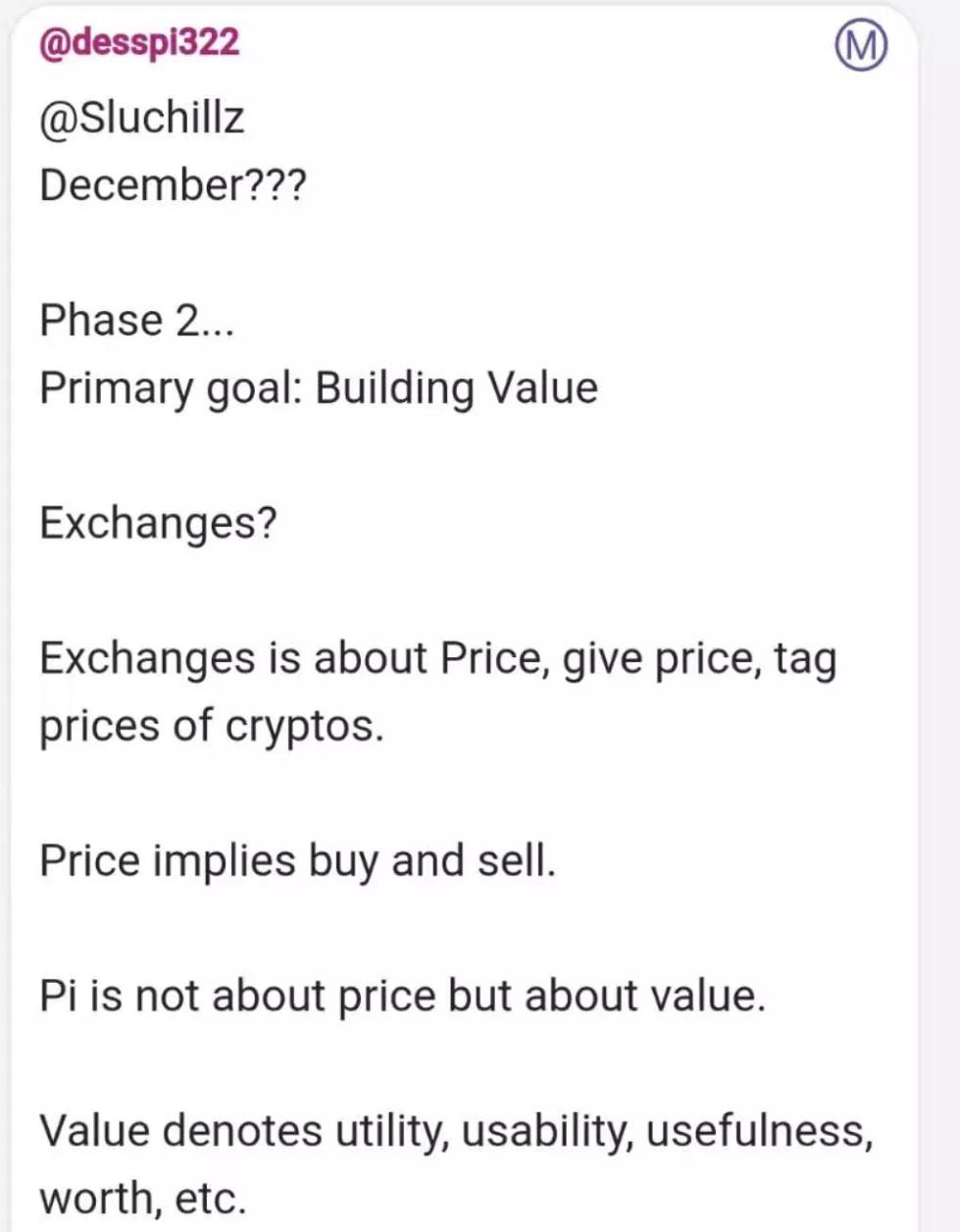Click the "prices of cryptos." line
The image size is (960, 1232).
pos(211,727)
